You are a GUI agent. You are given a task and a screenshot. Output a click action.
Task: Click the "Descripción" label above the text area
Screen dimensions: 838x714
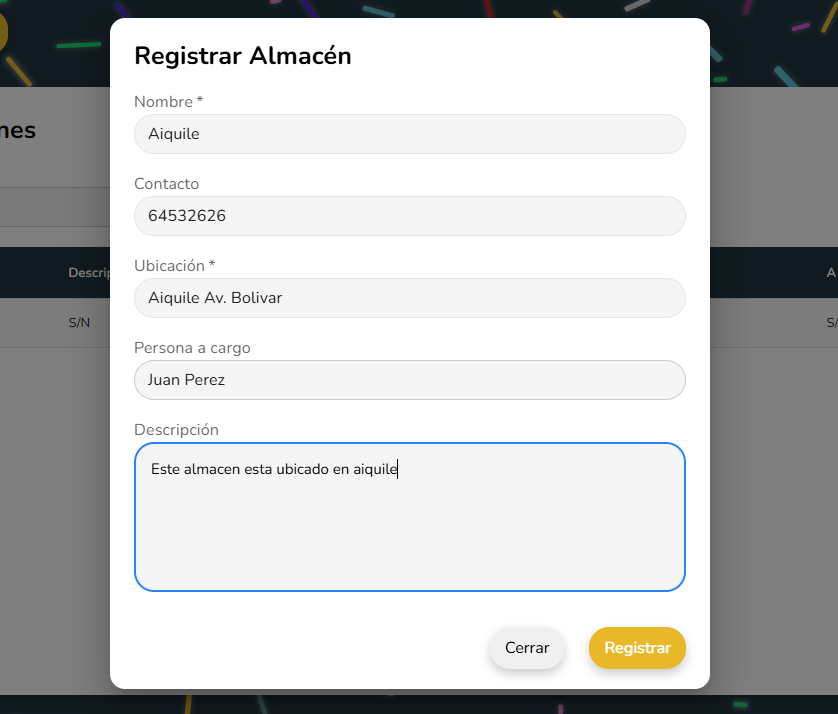[176, 430]
